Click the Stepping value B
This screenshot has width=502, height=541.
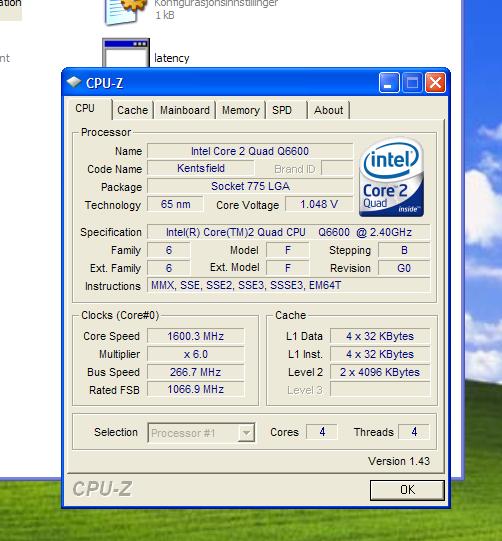coord(404,250)
